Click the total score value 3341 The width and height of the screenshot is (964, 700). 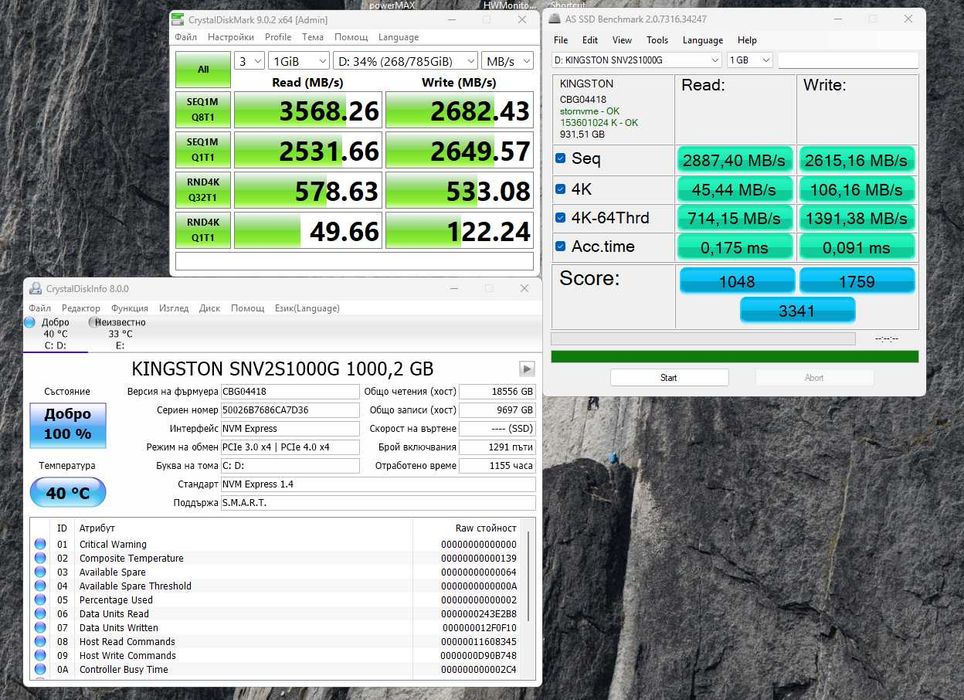tap(797, 310)
